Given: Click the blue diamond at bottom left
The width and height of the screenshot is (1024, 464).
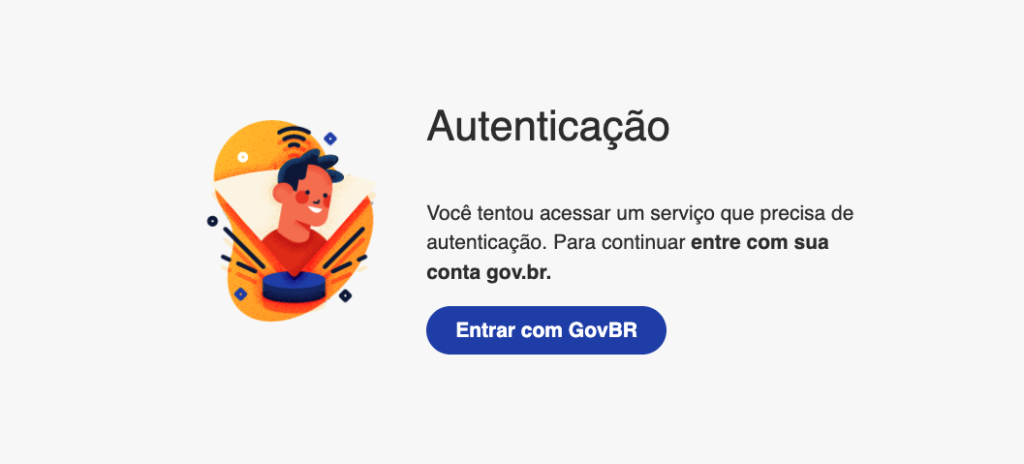Looking at the screenshot, I should [240, 294].
